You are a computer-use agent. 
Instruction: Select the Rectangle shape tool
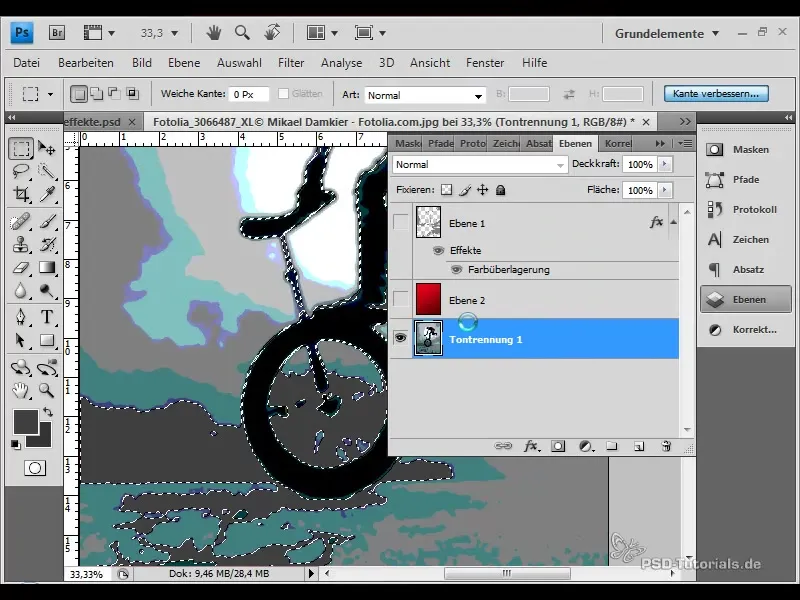pos(46,340)
